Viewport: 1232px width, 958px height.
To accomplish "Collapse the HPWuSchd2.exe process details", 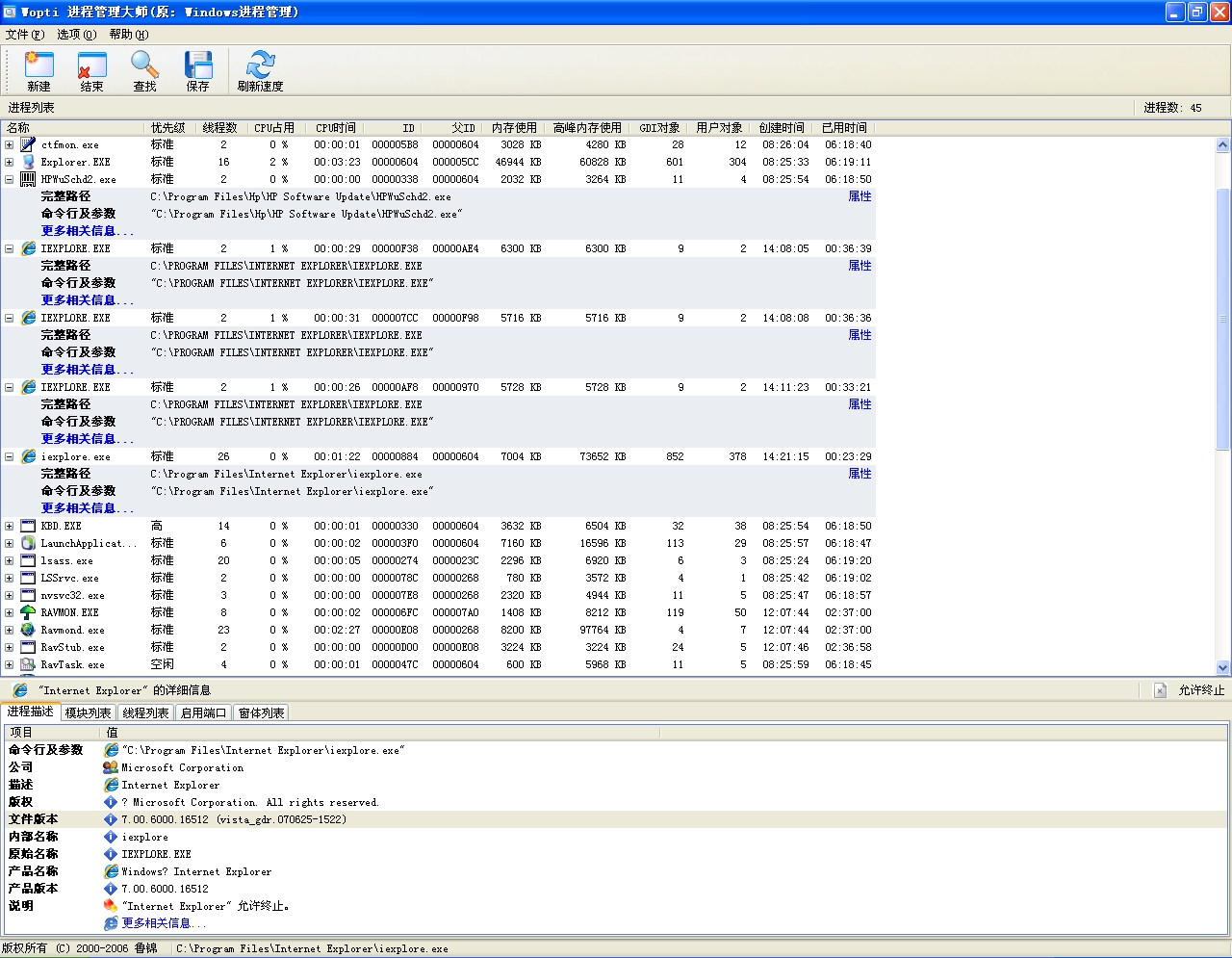I will click(9, 180).
